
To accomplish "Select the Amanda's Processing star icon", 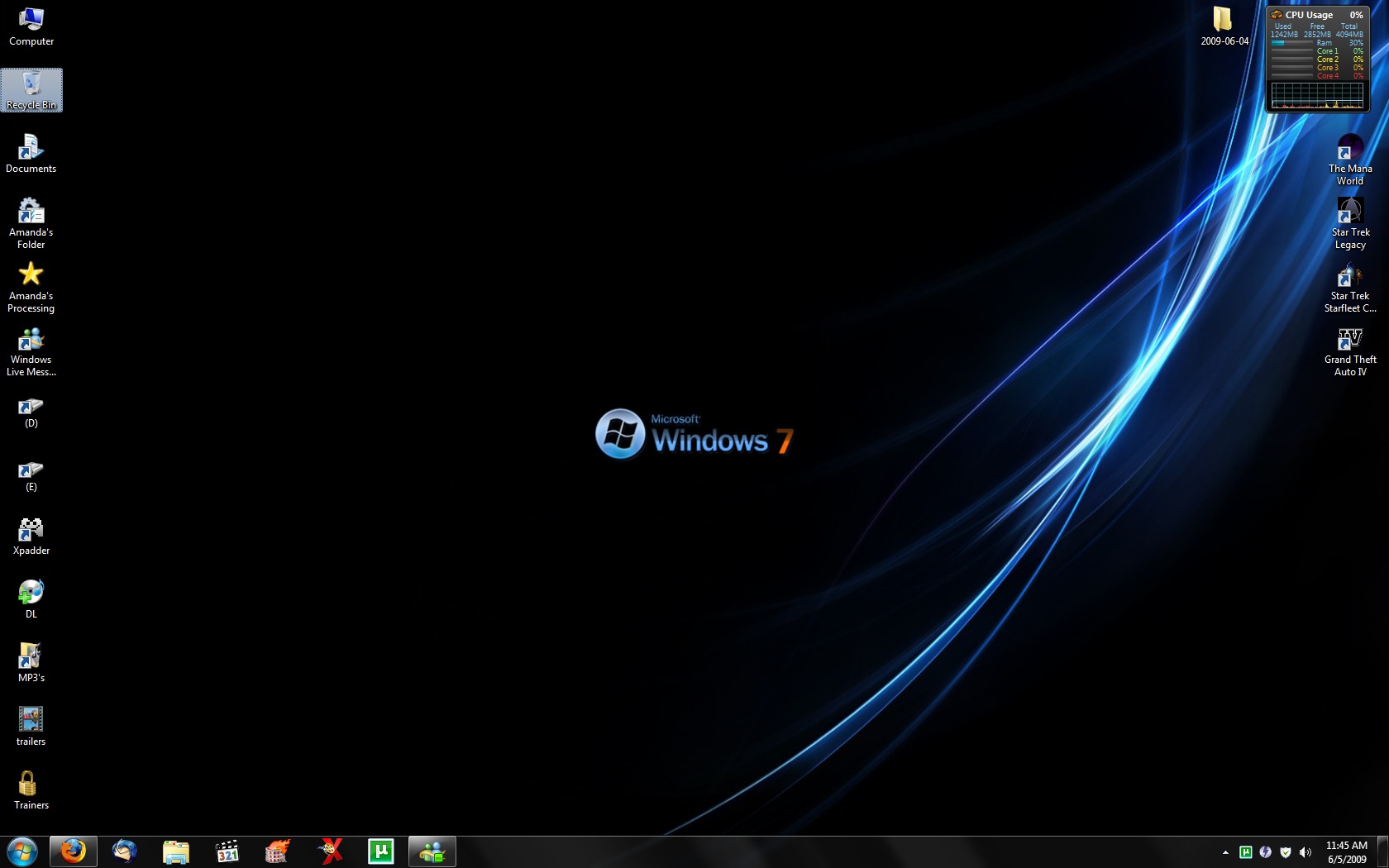I will (31, 287).
